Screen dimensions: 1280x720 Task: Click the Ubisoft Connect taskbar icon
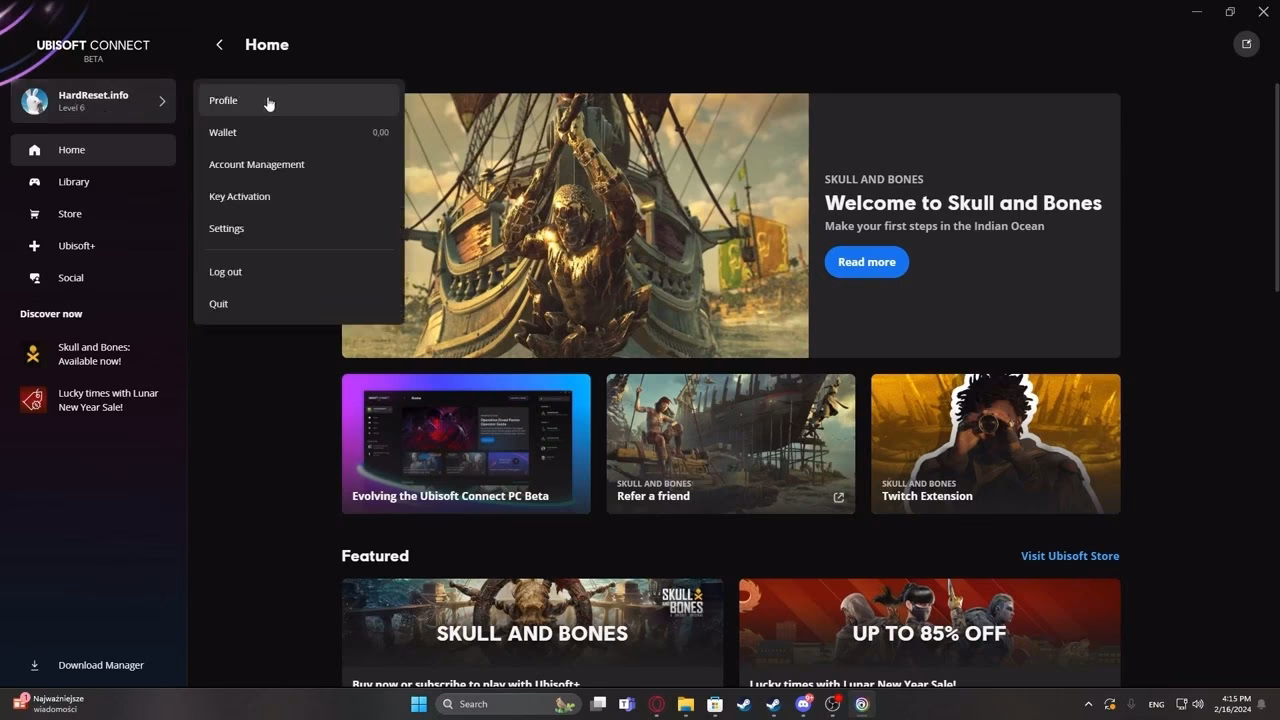(x=862, y=704)
